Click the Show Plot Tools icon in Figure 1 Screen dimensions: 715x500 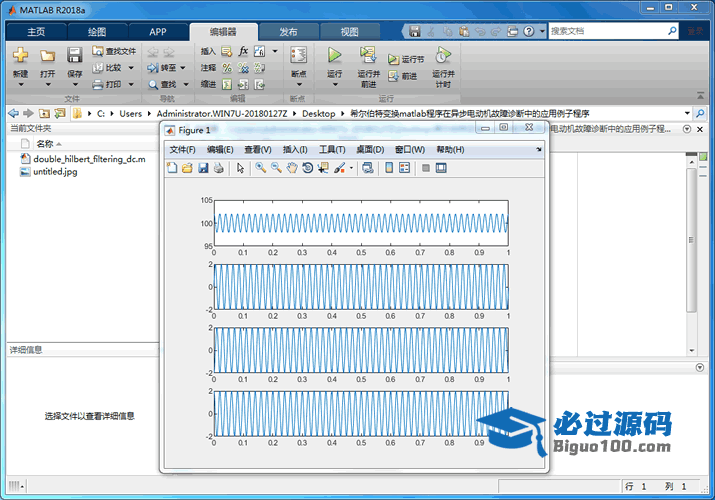point(441,168)
